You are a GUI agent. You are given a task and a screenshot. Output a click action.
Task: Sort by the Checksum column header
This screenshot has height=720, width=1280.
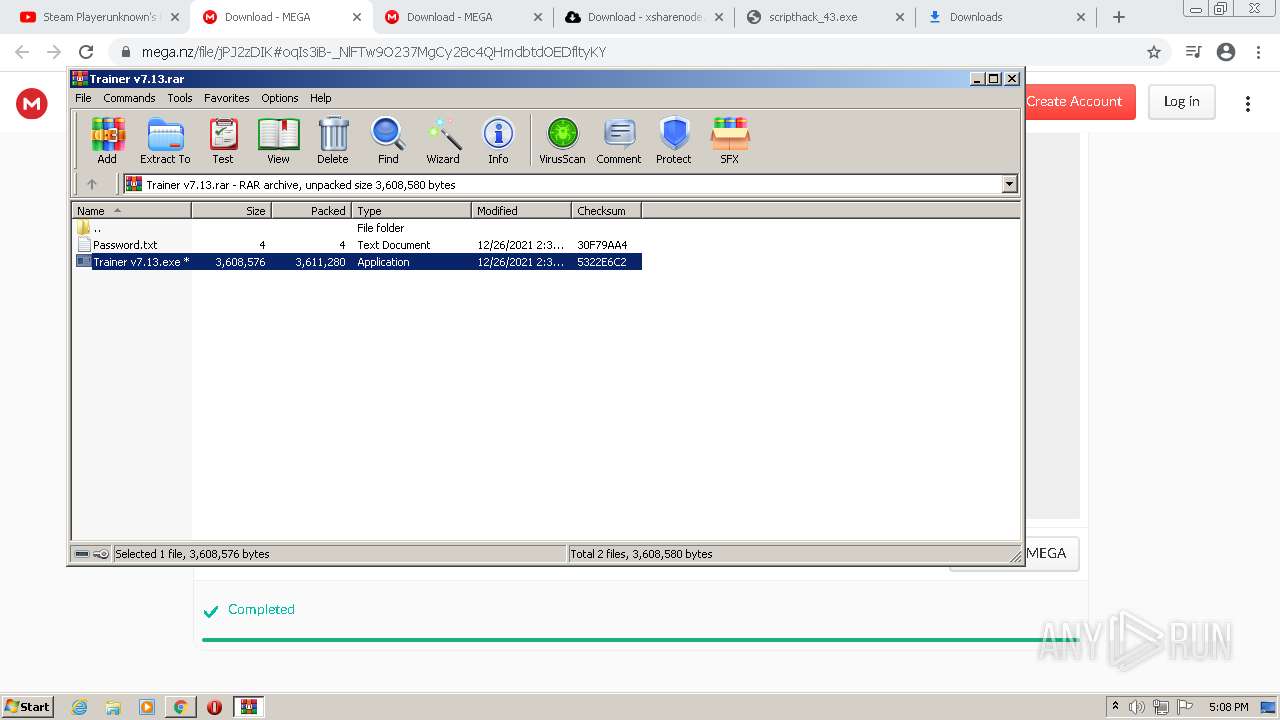click(606, 211)
